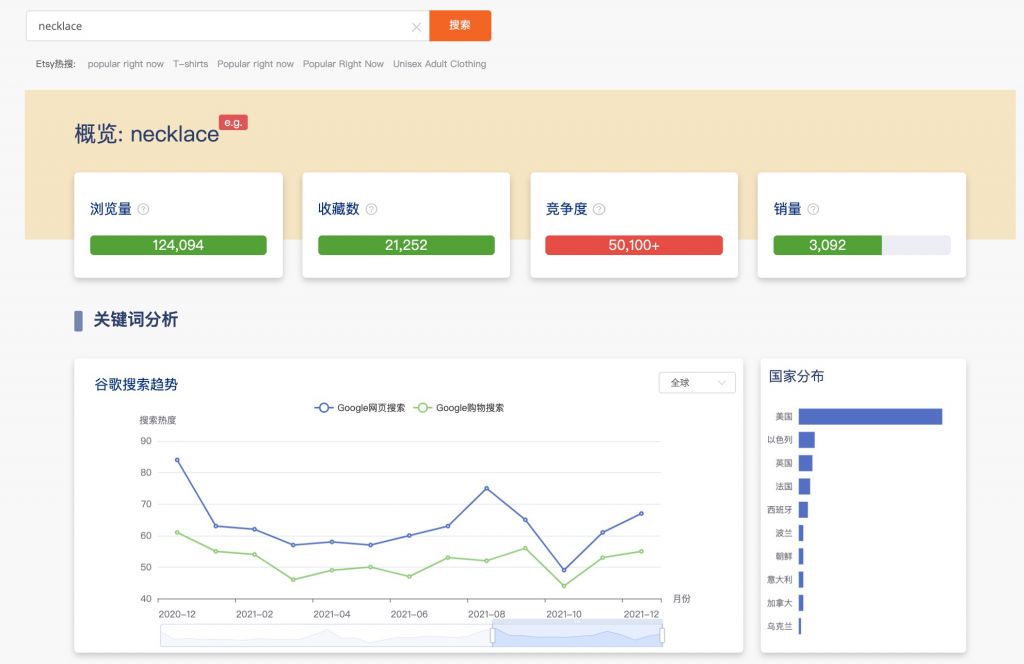Clear the search box with the X icon
Image resolution: width=1024 pixels, height=664 pixels.
tap(417, 25)
